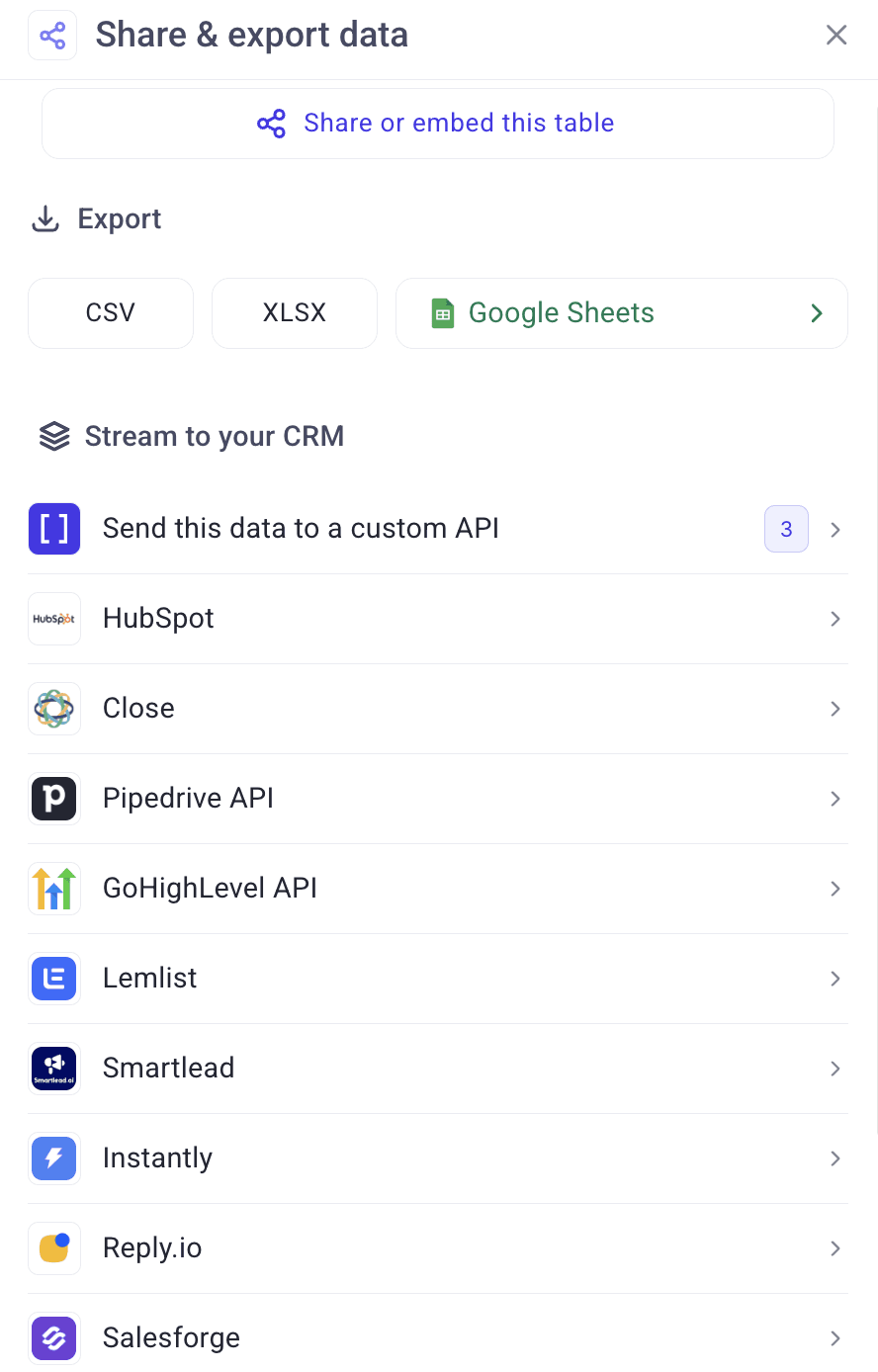
Task: Open the custom API settings chevron
Action: [x=834, y=528]
